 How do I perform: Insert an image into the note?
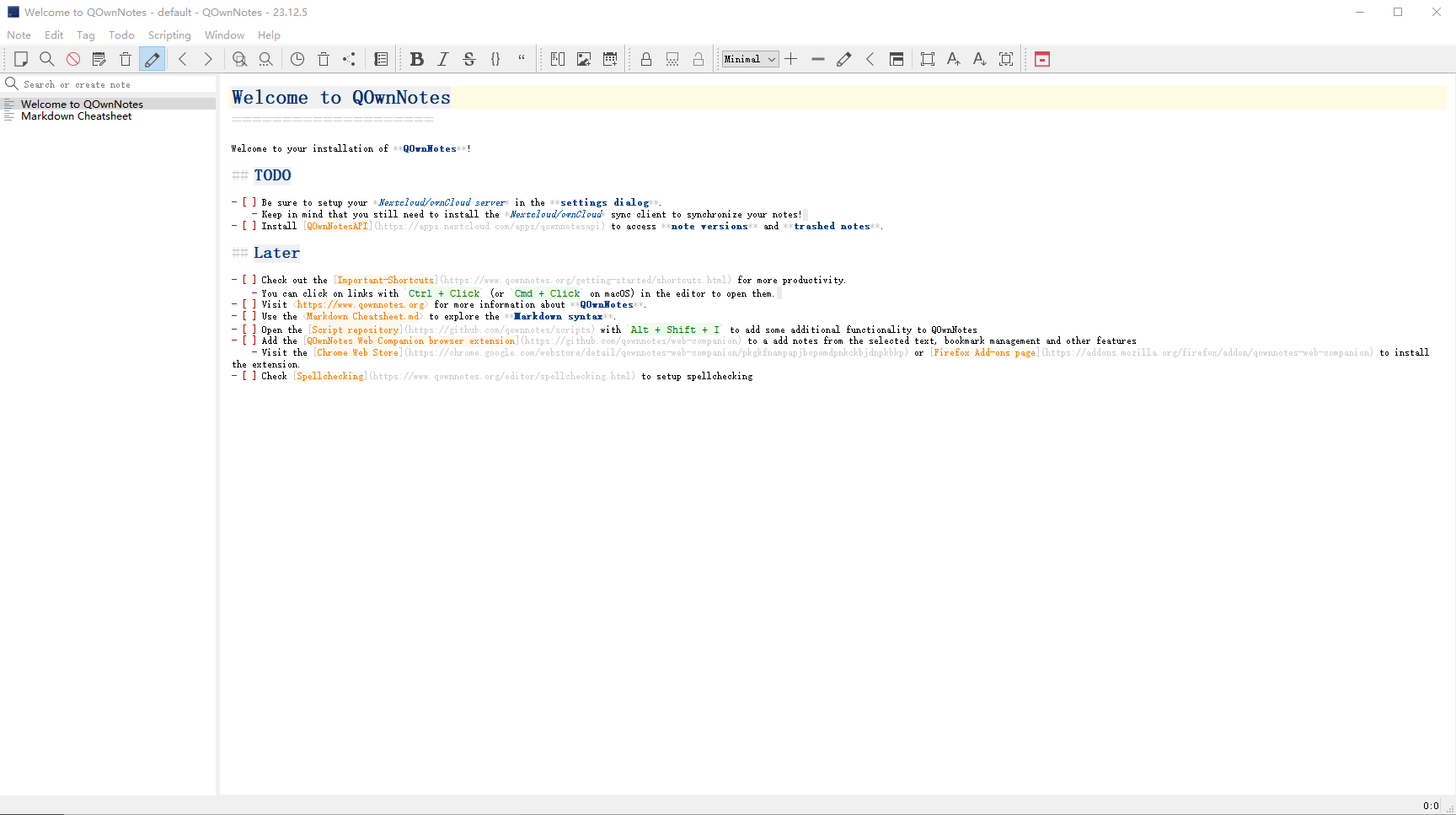click(x=583, y=59)
